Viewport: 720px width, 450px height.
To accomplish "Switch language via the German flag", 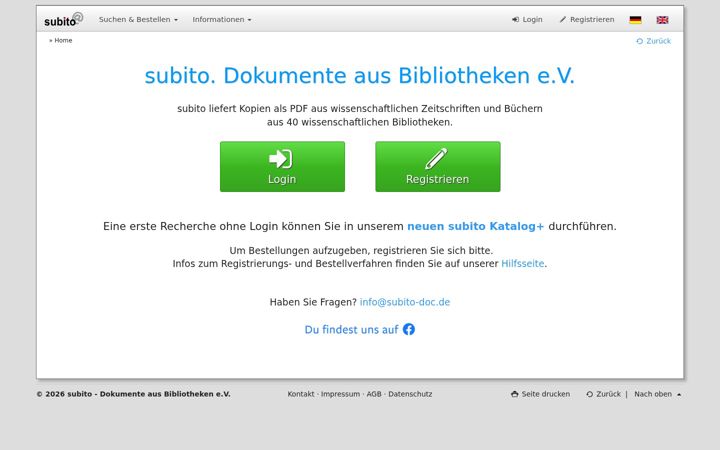I will 635,20.
